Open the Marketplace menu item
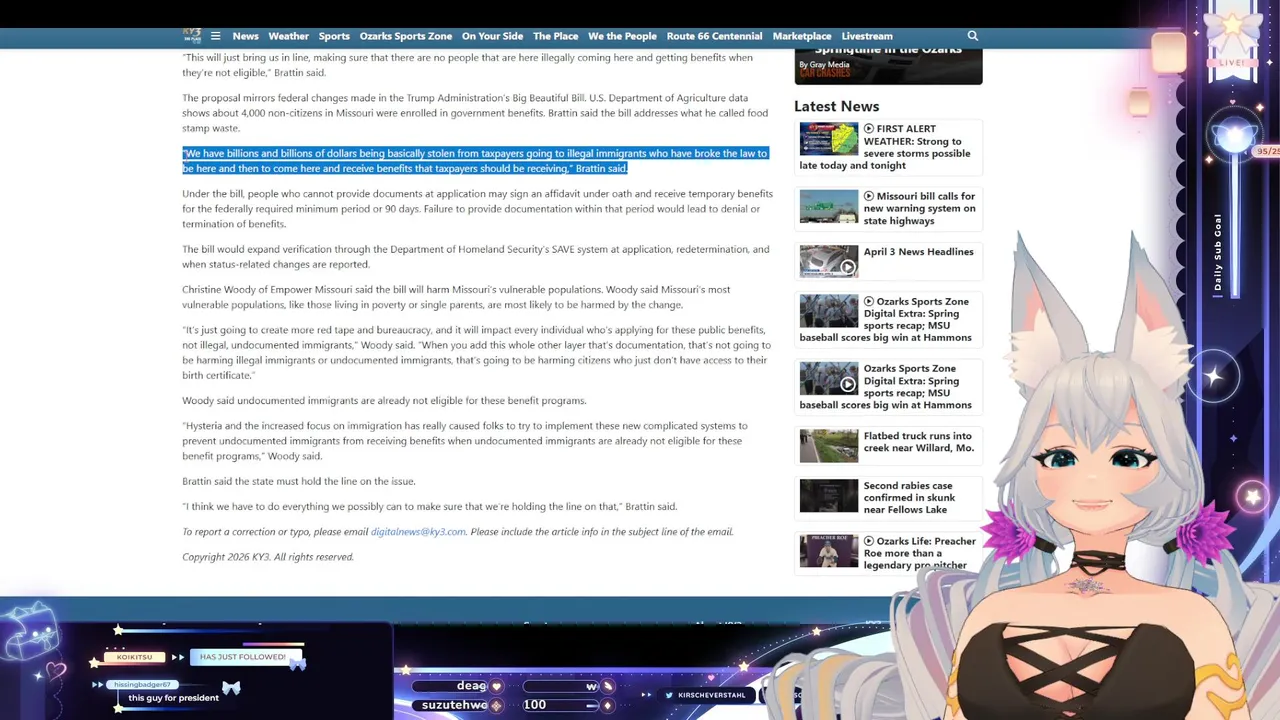The width and height of the screenshot is (1280, 720). pyautogui.click(x=802, y=36)
